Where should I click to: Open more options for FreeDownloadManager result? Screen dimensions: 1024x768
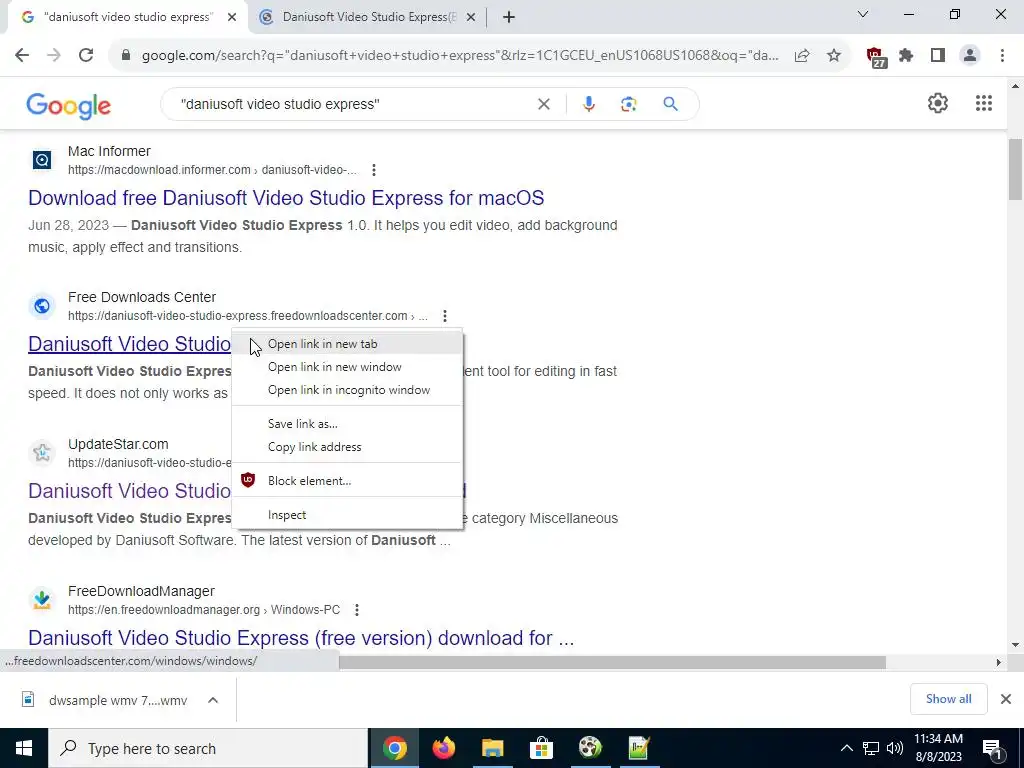357,610
